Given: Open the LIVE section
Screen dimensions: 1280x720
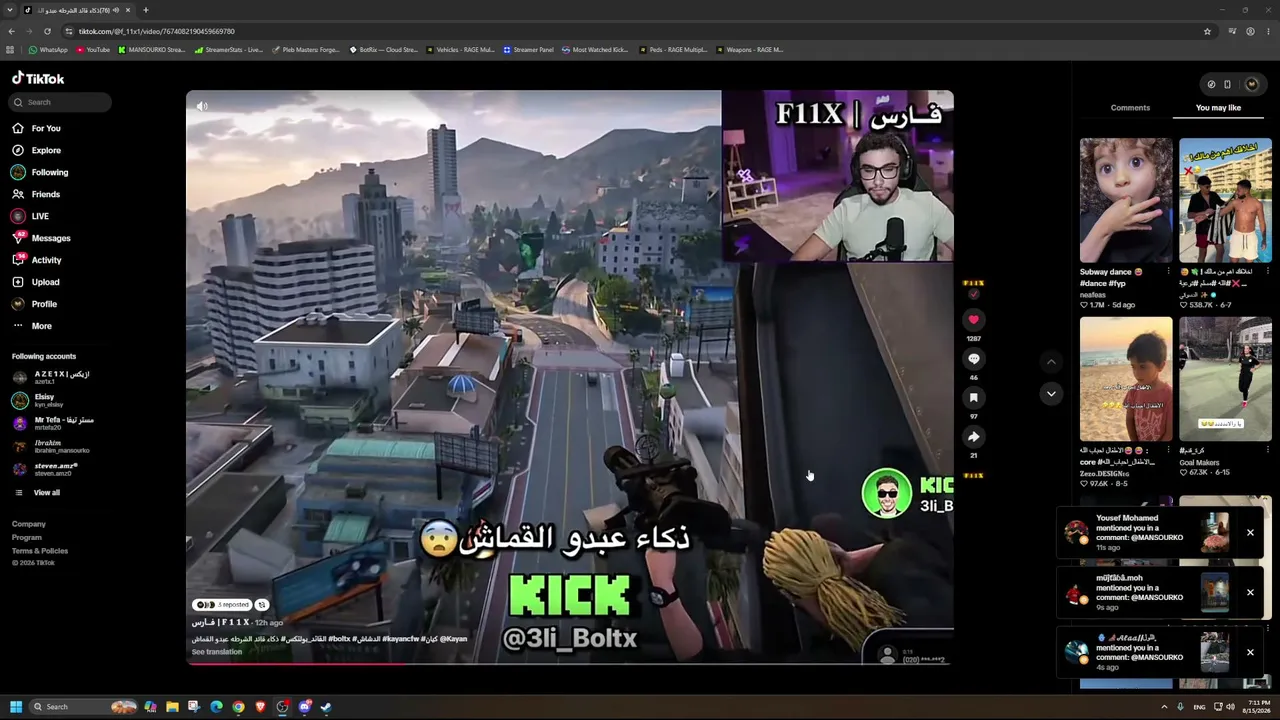Looking at the screenshot, I should click(30, 216).
